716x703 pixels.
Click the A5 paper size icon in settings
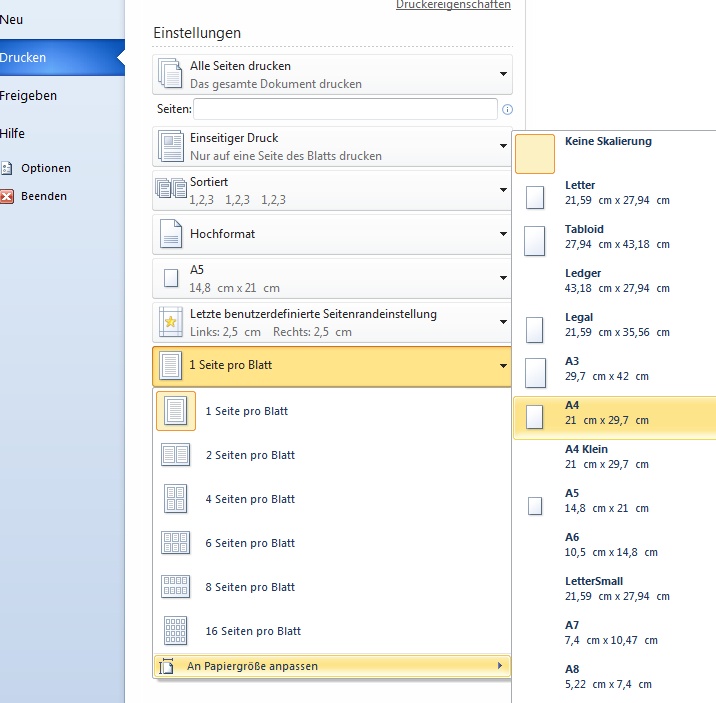171,278
